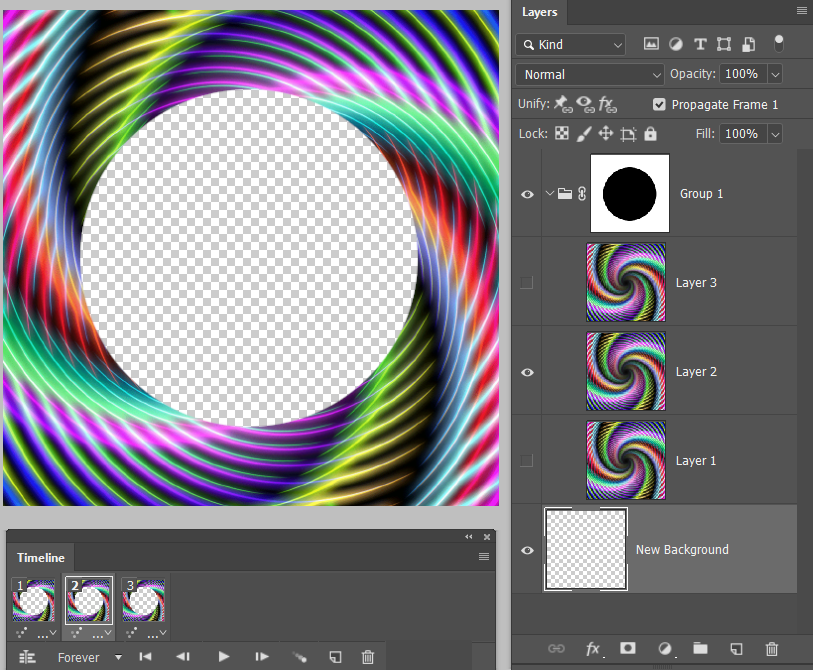Open frame 3 delay time dropdown
Viewport: 813px width, 670px height.
point(158,634)
